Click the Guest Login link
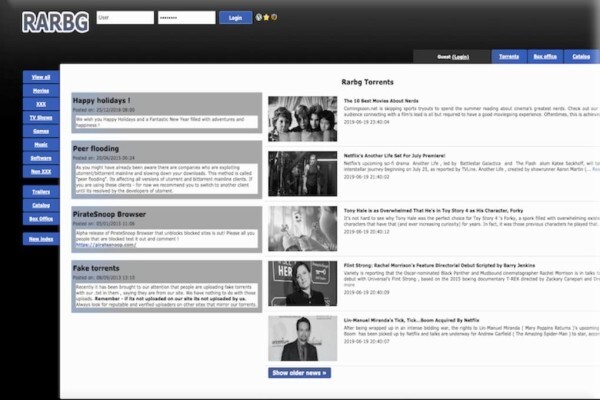 [460, 57]
